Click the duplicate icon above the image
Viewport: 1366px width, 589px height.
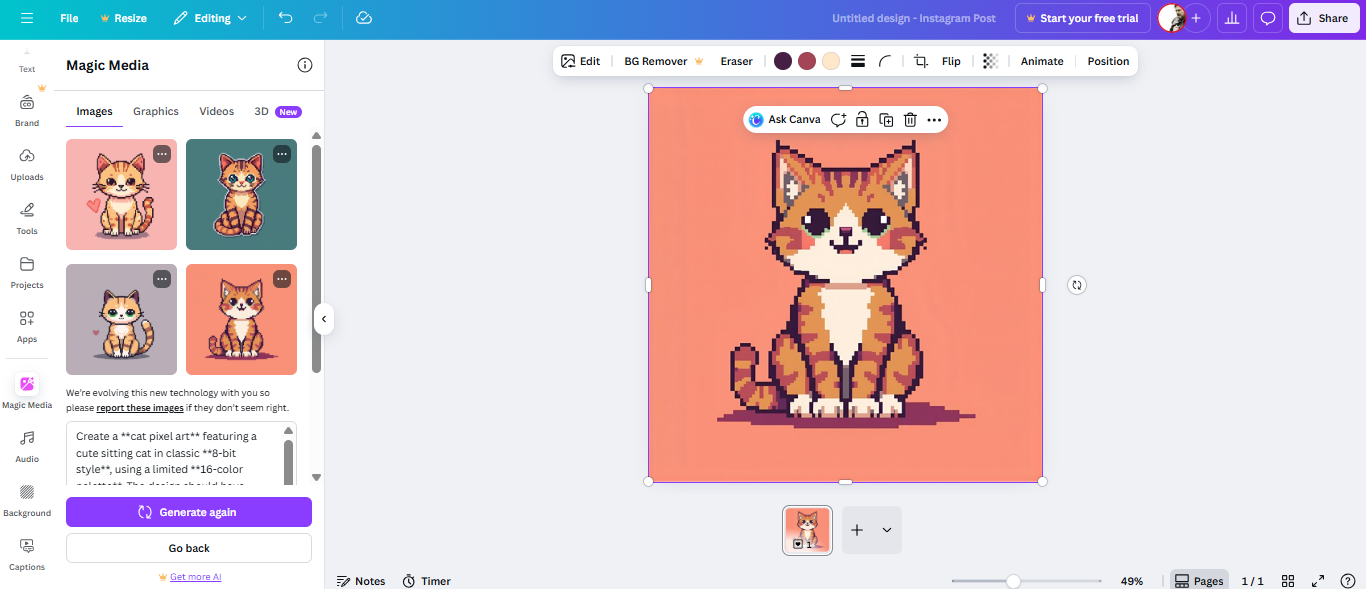coord(886,120)
